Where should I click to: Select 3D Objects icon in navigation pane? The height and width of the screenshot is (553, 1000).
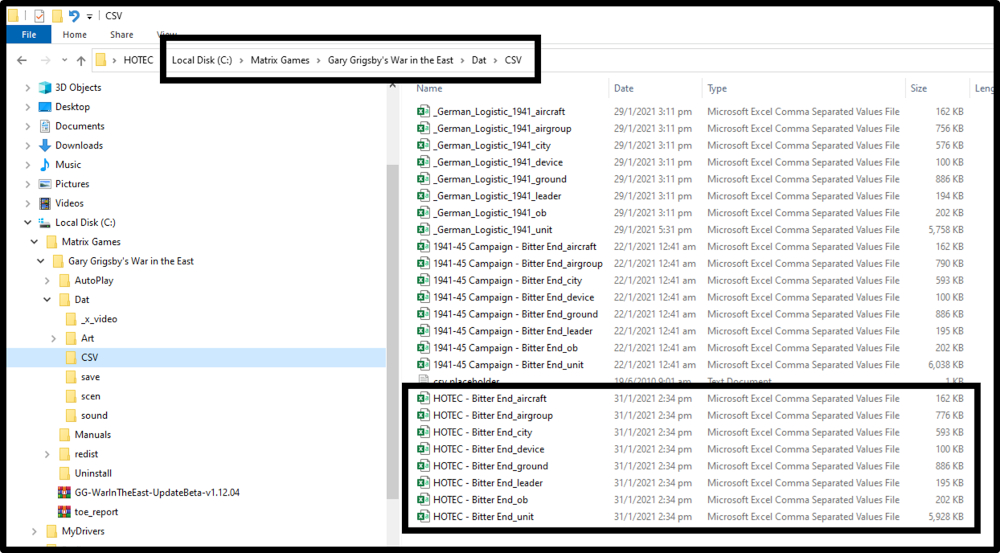pyautogui.click(x=45, y=87)
